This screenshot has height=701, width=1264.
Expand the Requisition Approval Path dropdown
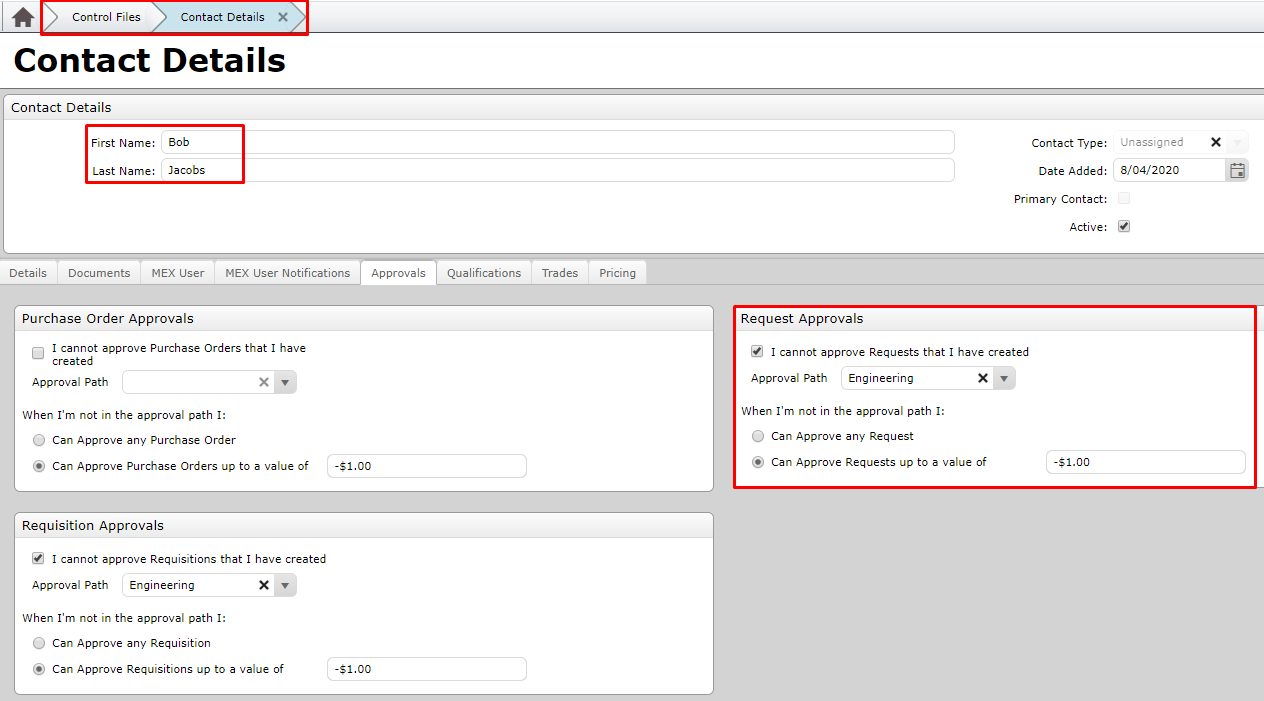(x=285, y=585)
